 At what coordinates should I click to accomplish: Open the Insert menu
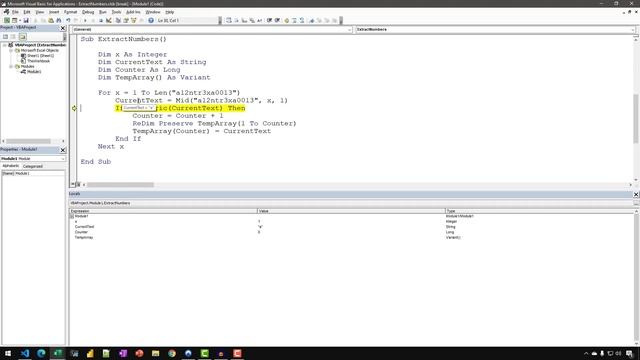pos(54,12)
